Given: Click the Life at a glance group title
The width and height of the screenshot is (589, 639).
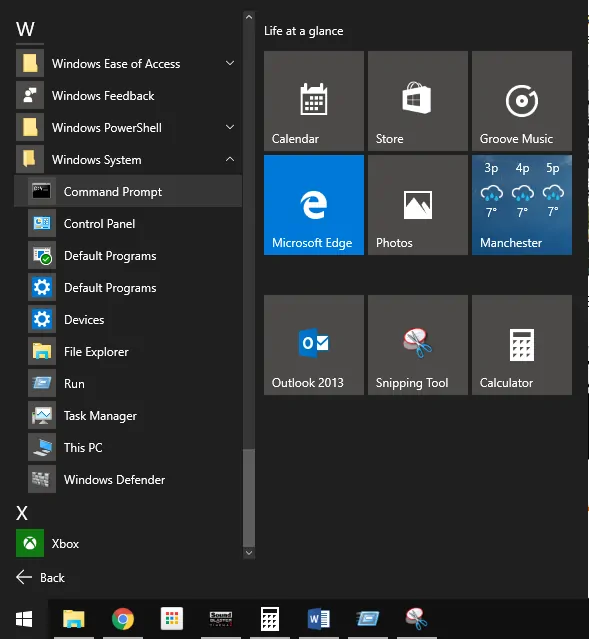Looking at the screenshot, I should pyautogui.click(x=304, y=31).
